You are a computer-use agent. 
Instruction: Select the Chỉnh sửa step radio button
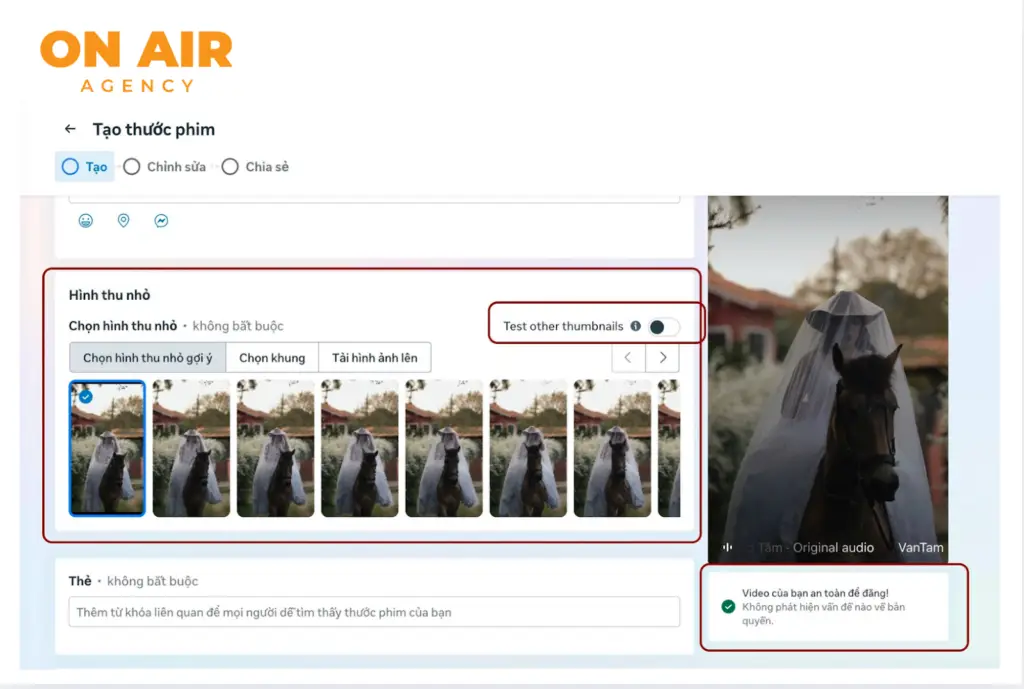click(131, 167)
